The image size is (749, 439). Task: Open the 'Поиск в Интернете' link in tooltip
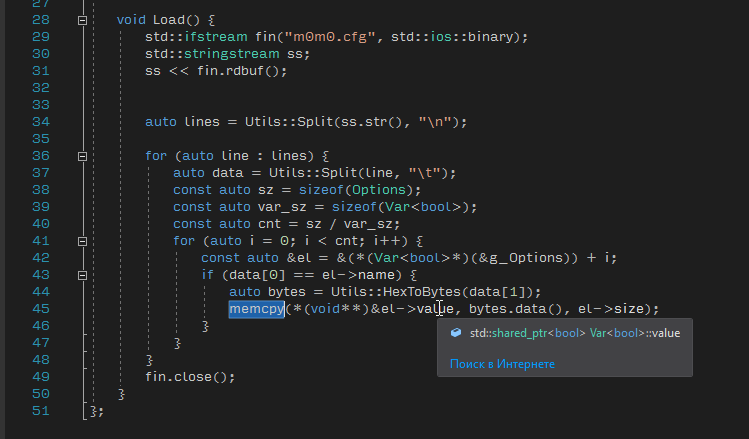tap(502, 364)
